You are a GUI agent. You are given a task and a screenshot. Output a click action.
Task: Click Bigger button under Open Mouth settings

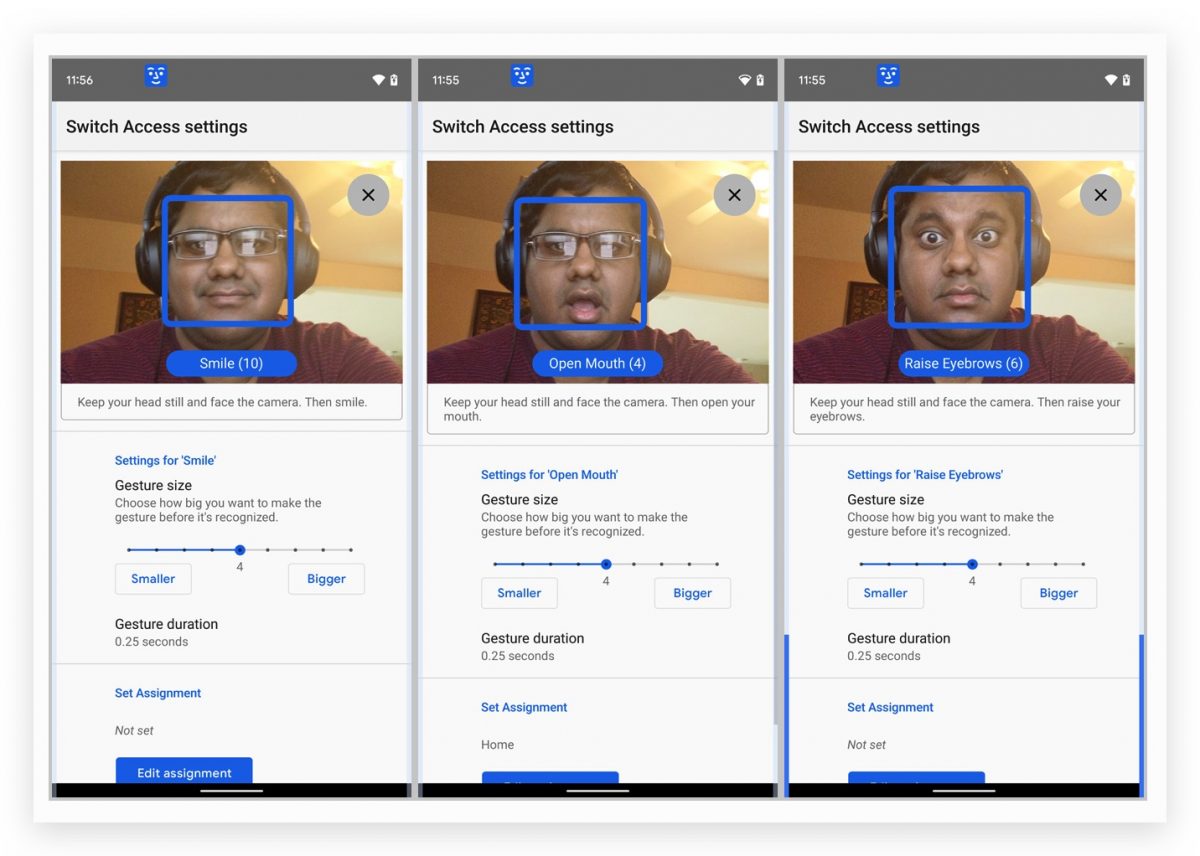click(692, 593)
